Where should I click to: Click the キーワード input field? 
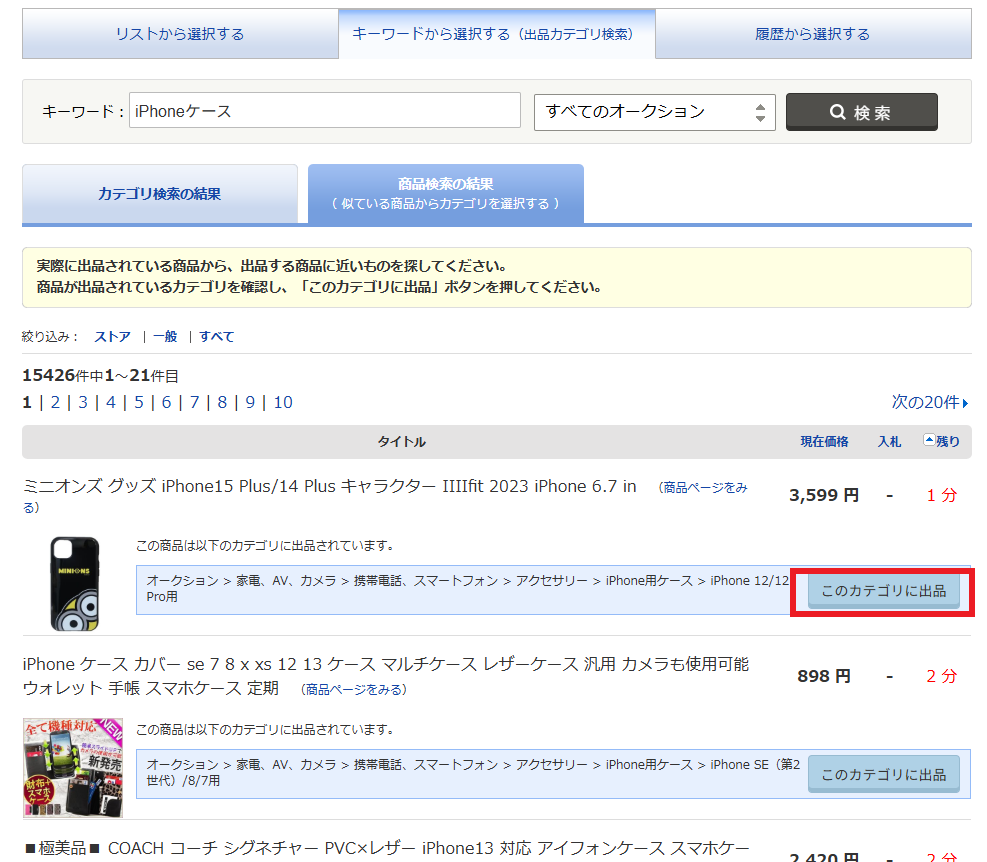tap(325, 111)
